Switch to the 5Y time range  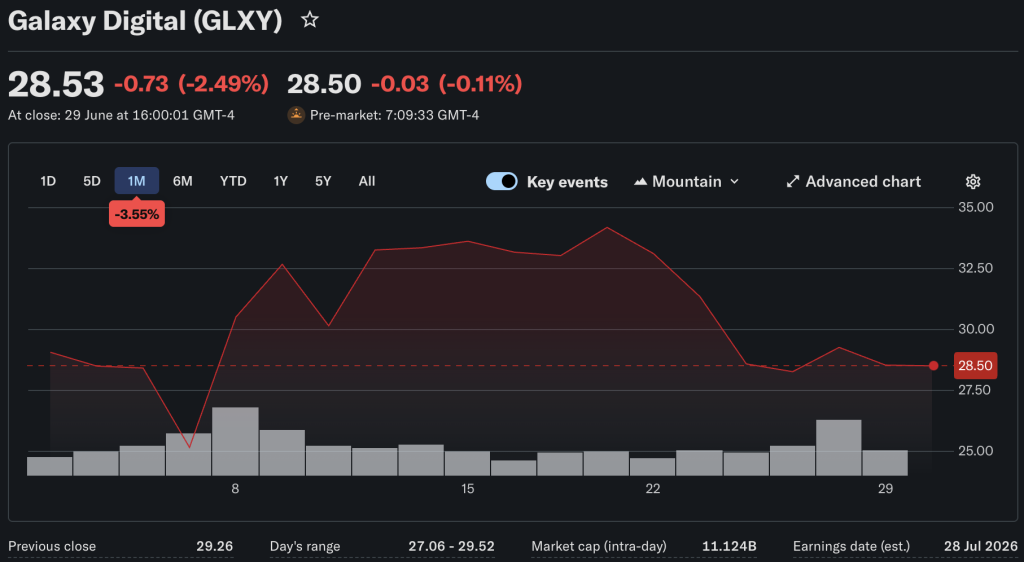pos(323,181)
